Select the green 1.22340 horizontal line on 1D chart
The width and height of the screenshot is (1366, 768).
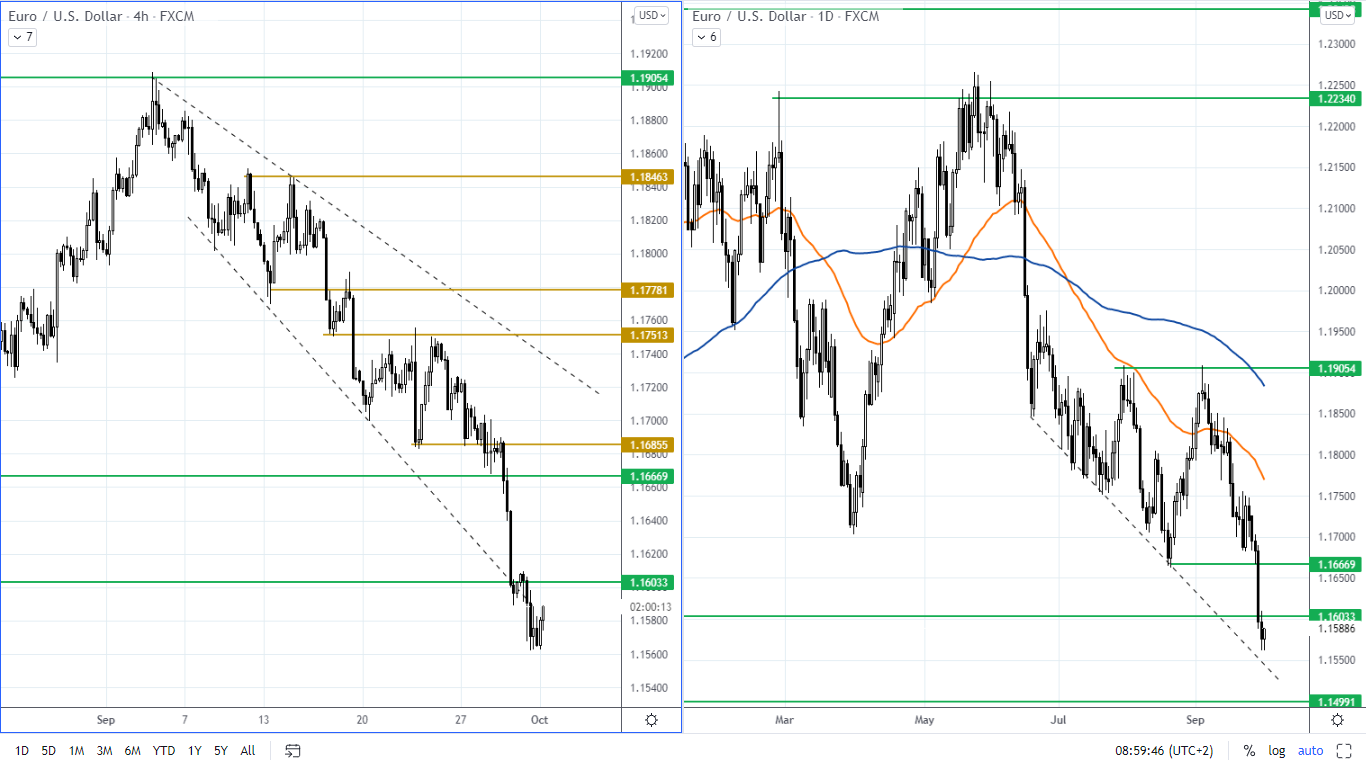click(x=1040, y=98)
